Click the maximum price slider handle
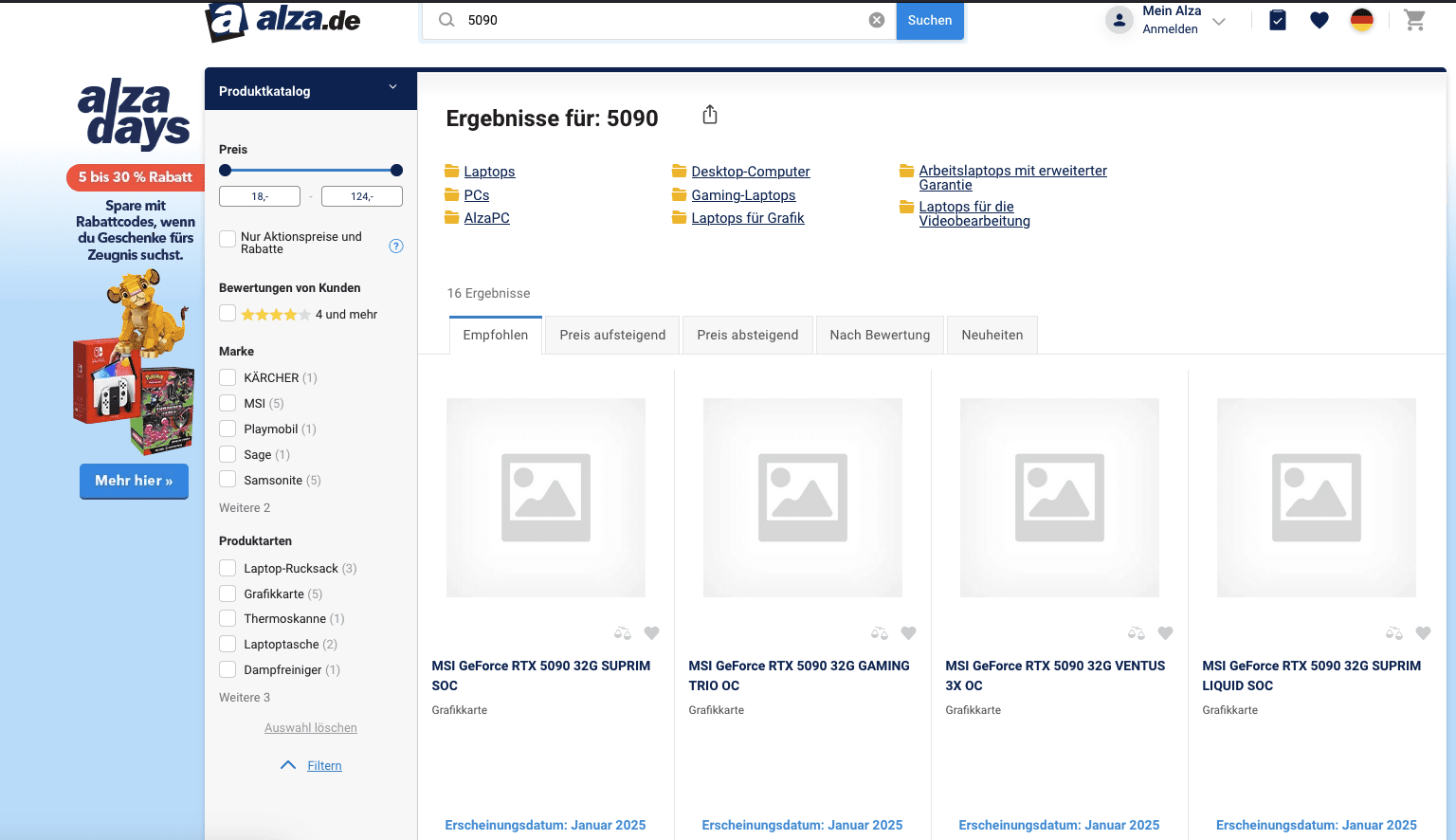Screen dimensions: 1456x840 point(396,171)
